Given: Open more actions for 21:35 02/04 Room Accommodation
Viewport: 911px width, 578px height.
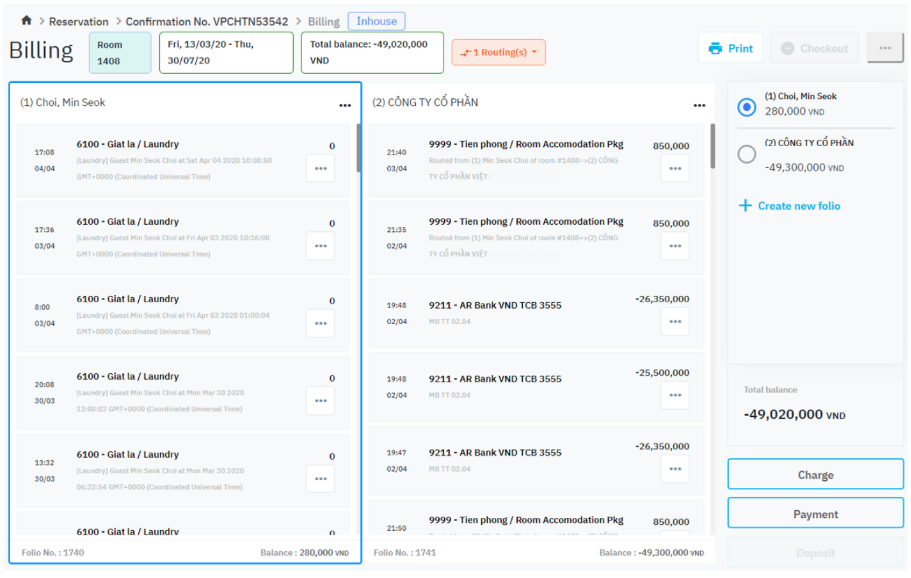Looking at the screenshot, I should [x=675, y=246].
